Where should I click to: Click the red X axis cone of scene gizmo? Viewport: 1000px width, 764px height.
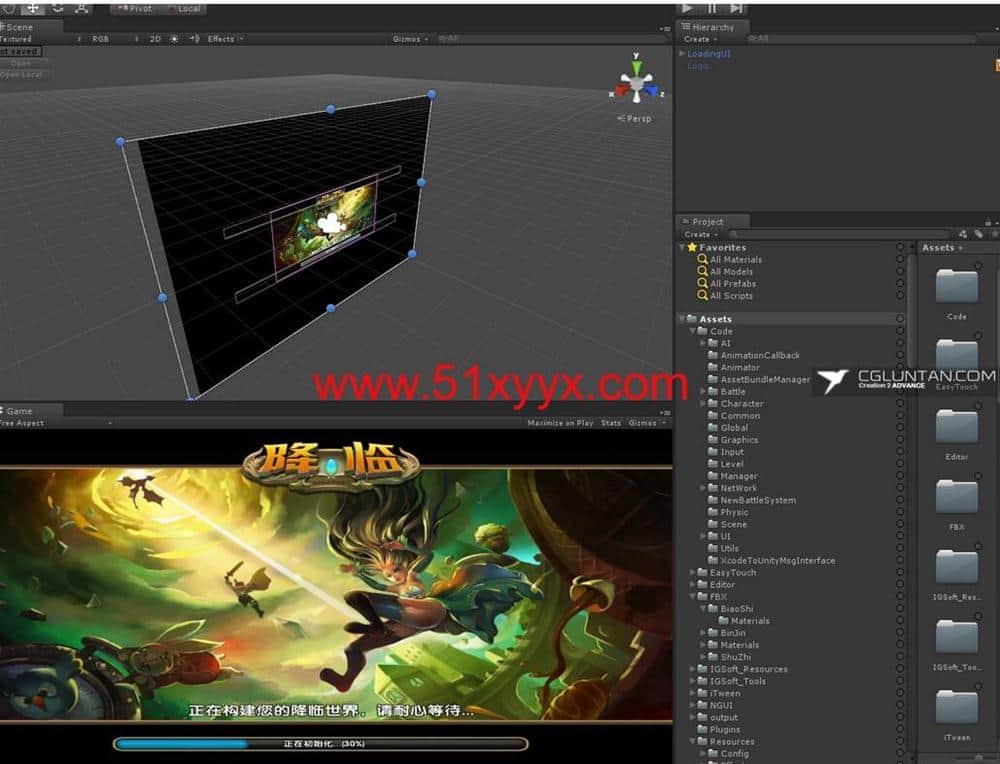pos(622,89)
